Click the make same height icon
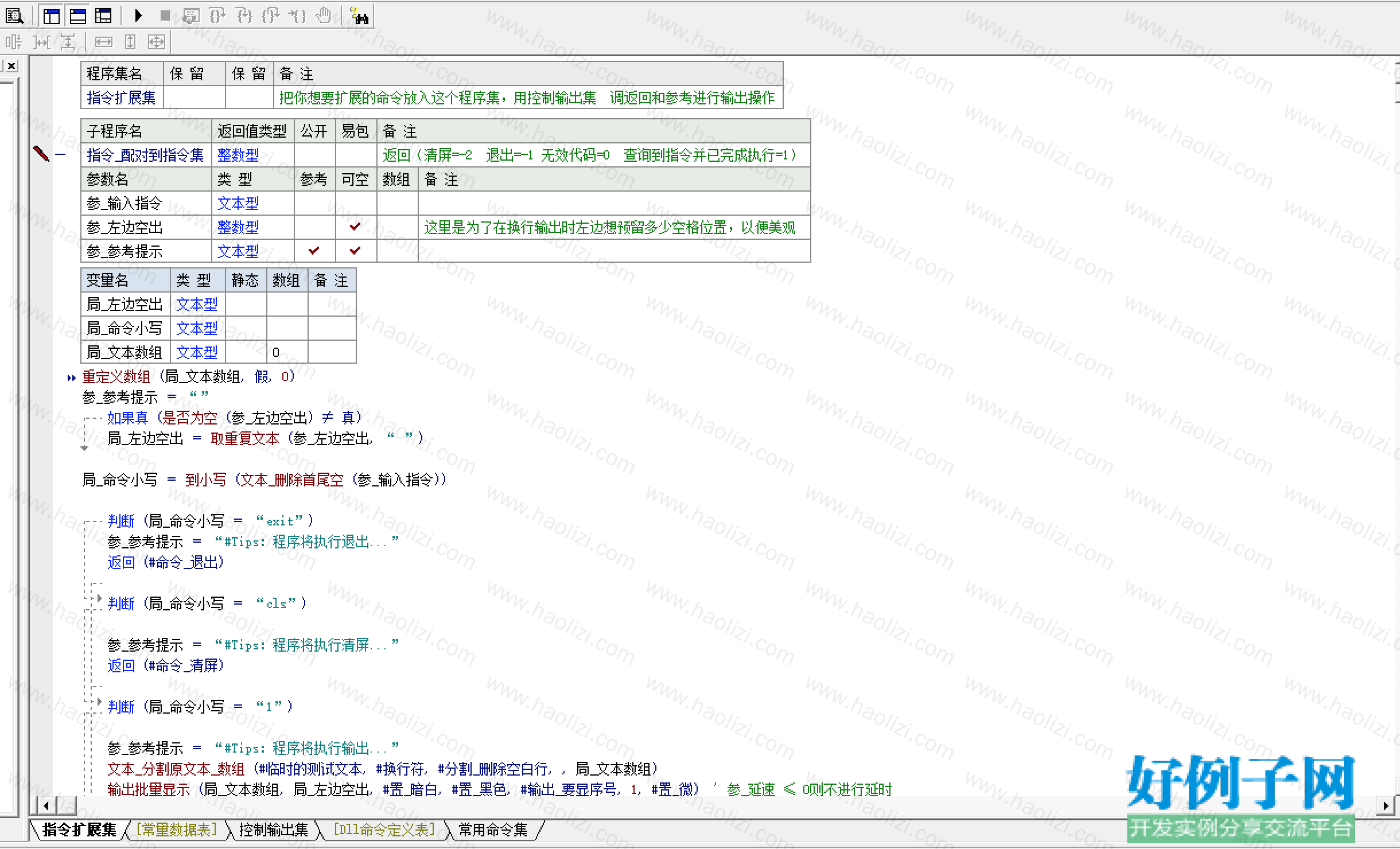The height and width of the screenshot is (849, 1400). (130, 42)
